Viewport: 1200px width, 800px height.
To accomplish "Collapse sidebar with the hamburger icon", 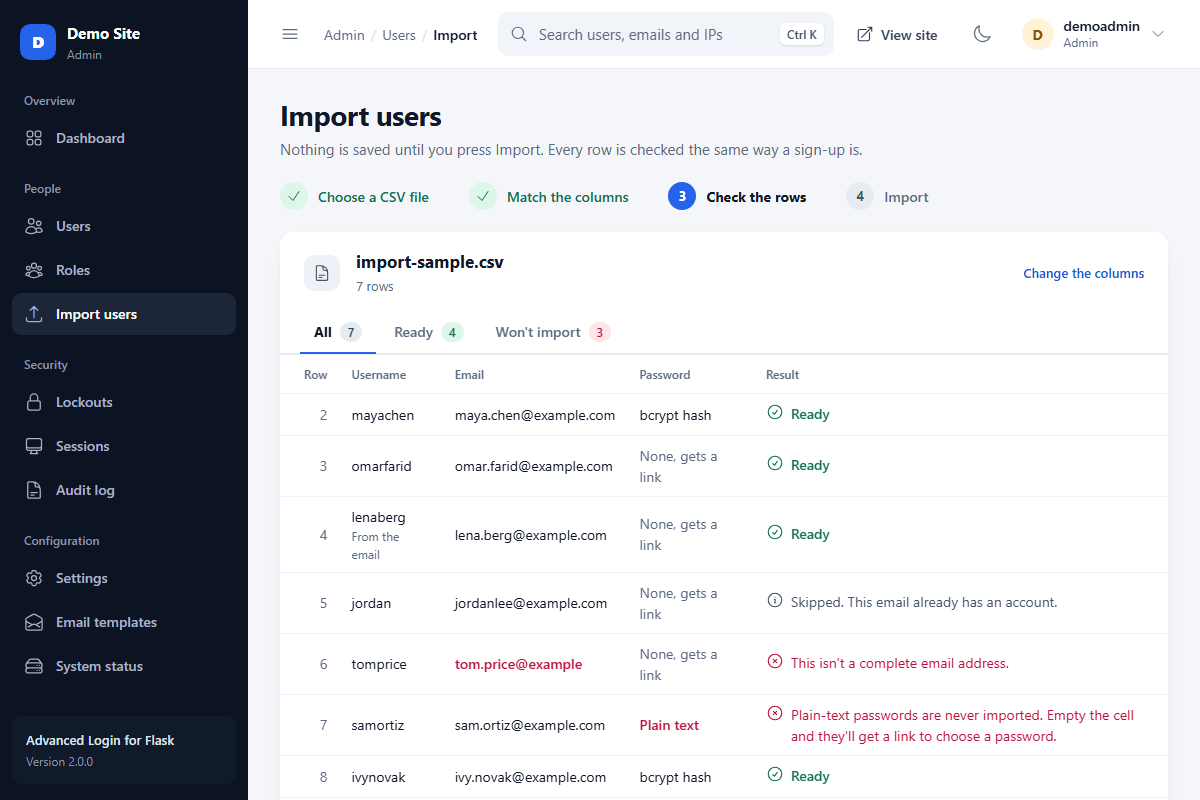I will coord(290,34).
